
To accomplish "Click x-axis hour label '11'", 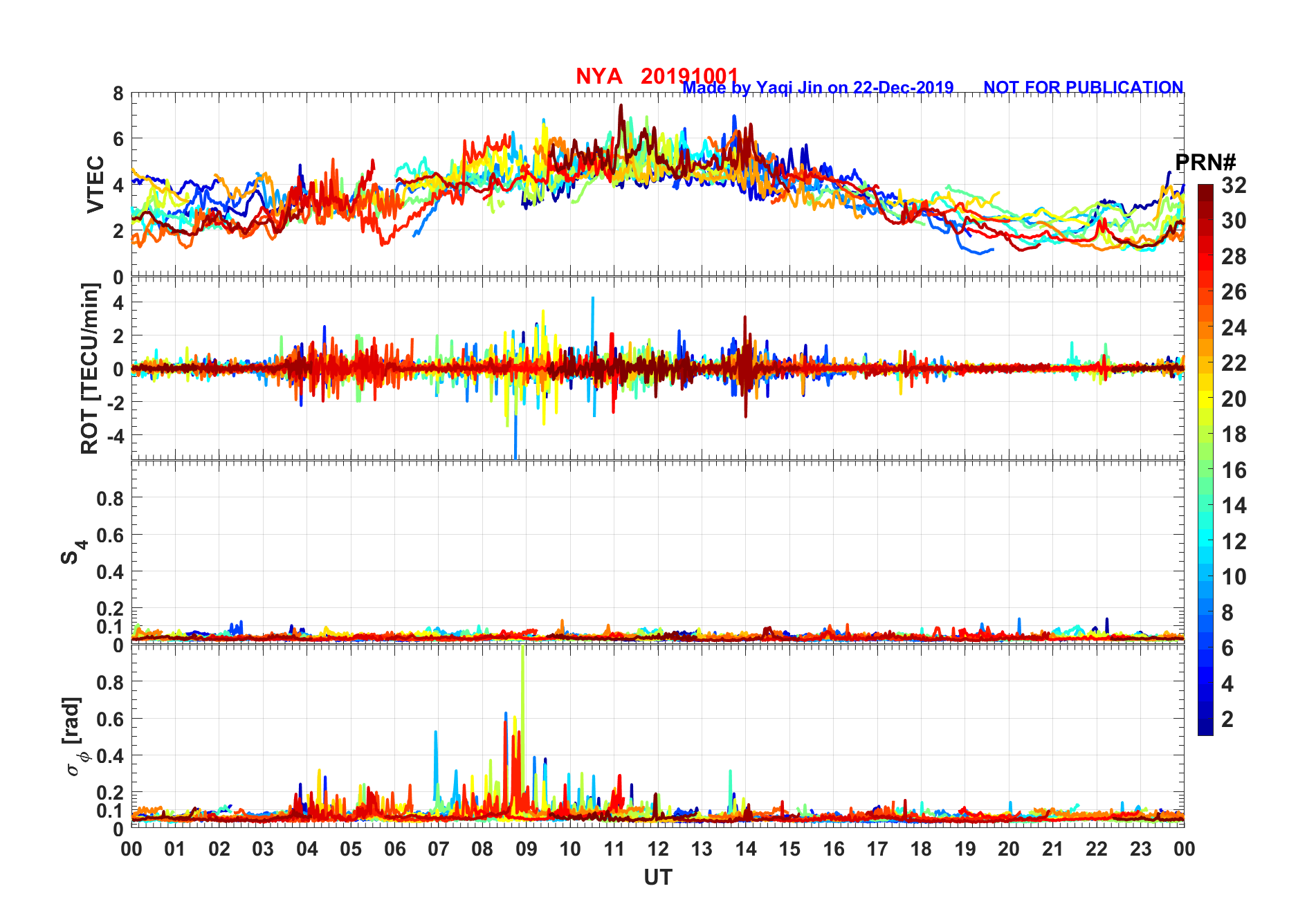I will [614, 849].
